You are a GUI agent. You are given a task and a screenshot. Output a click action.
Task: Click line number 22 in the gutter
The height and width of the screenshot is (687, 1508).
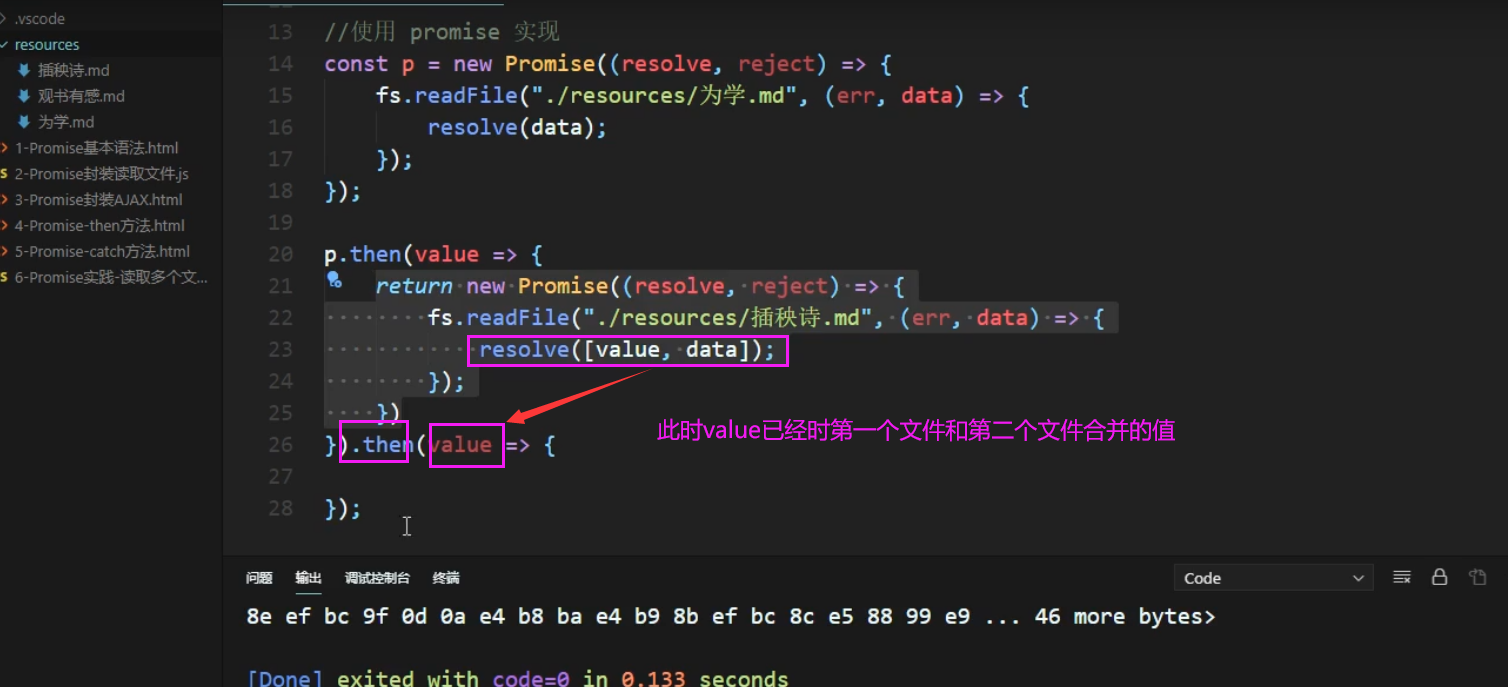[280, 317]
